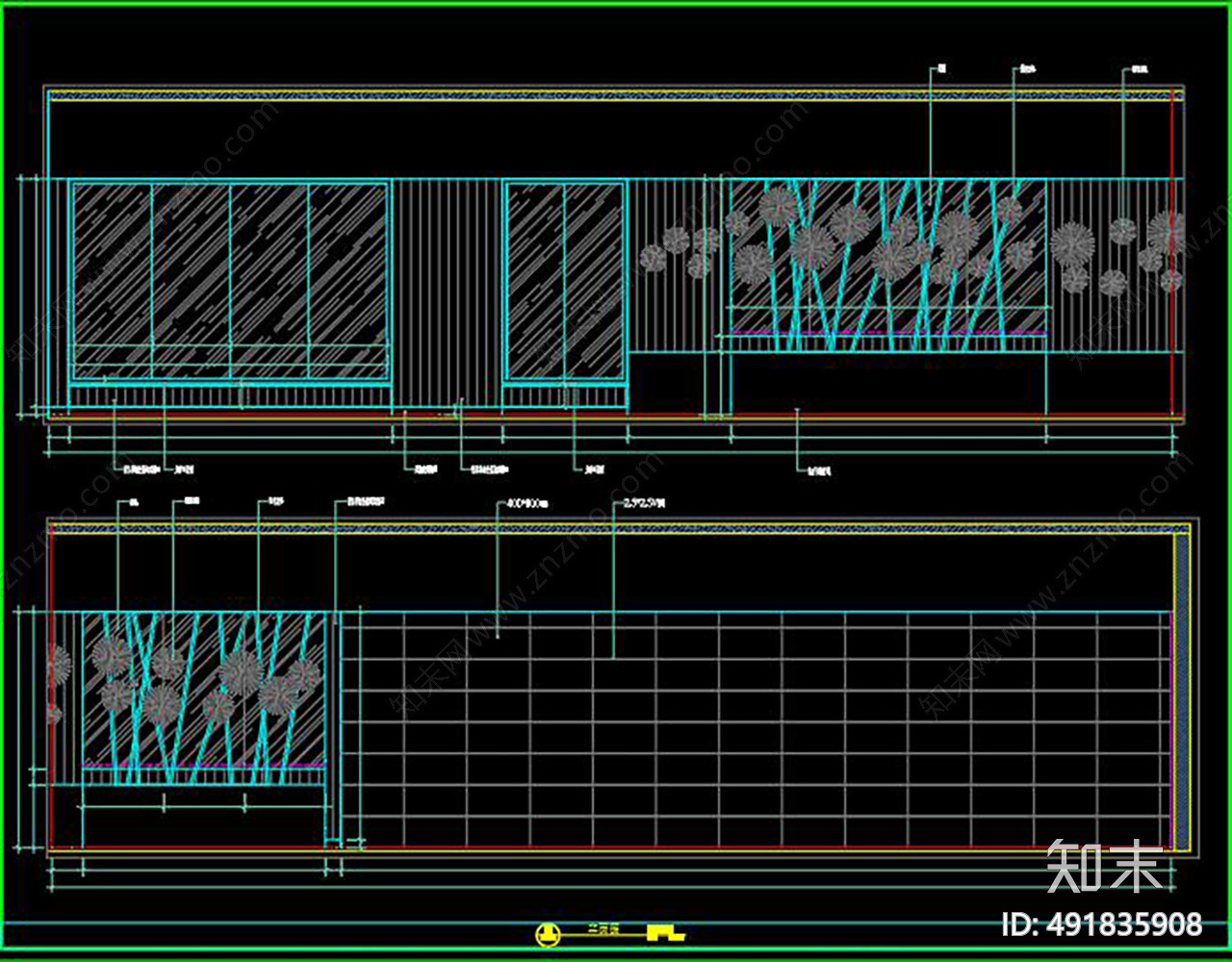The height and width of the screenshot is (962, 1232).
Task: Click the magenta line under upper bamboo panel
Action: point(887,333)
